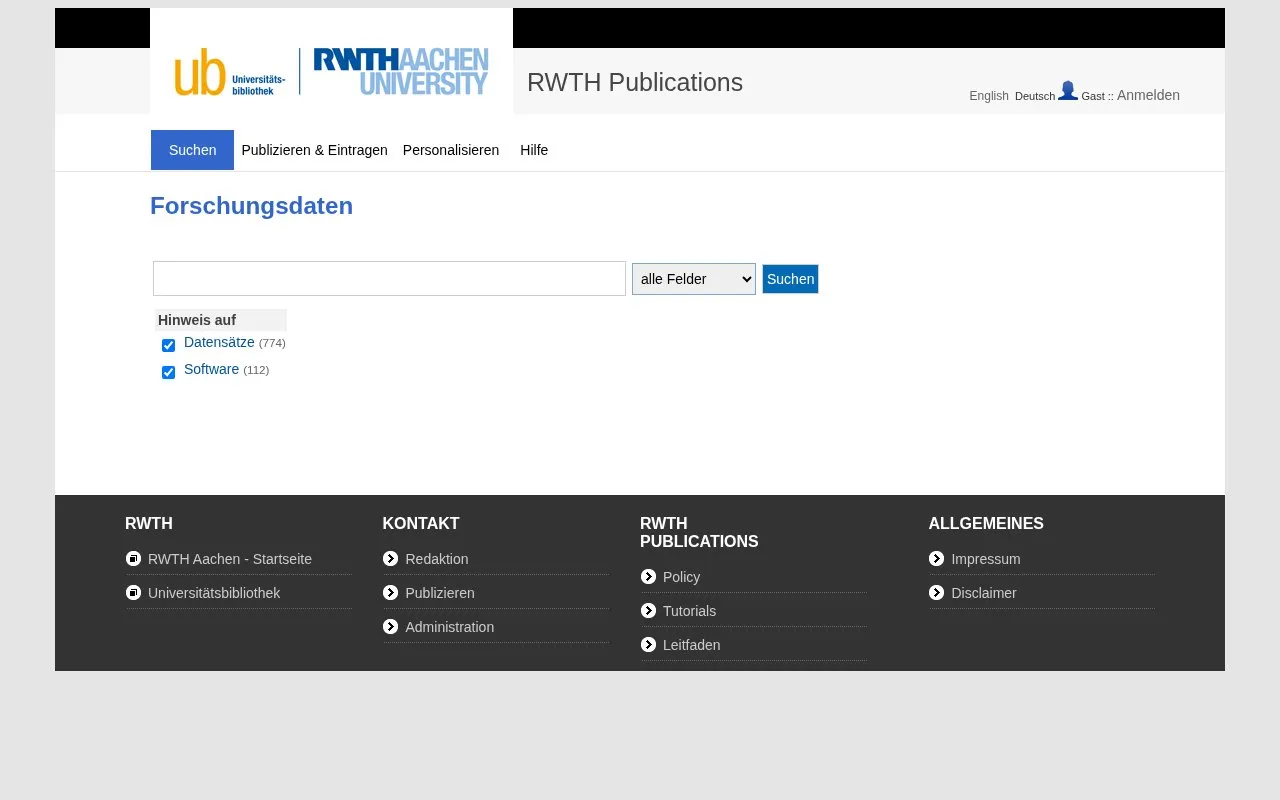Uncheck the Software checkbox
This screenshot has height=800, width=1280.
168,372
